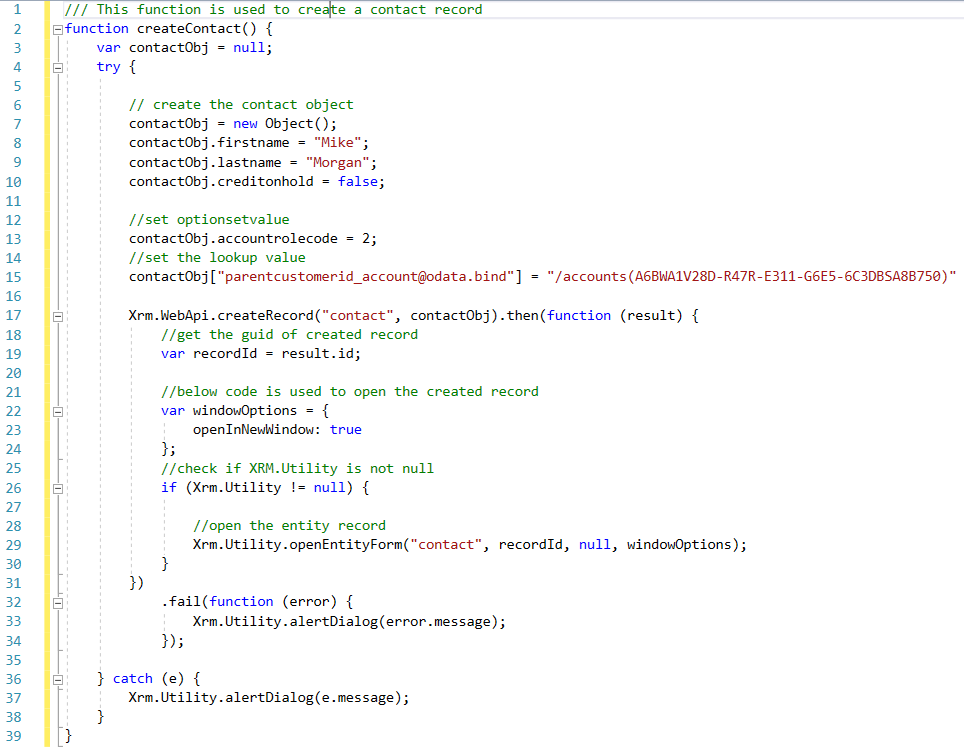Click the 'false' keyword on creditonhold line

click(360, 182)
